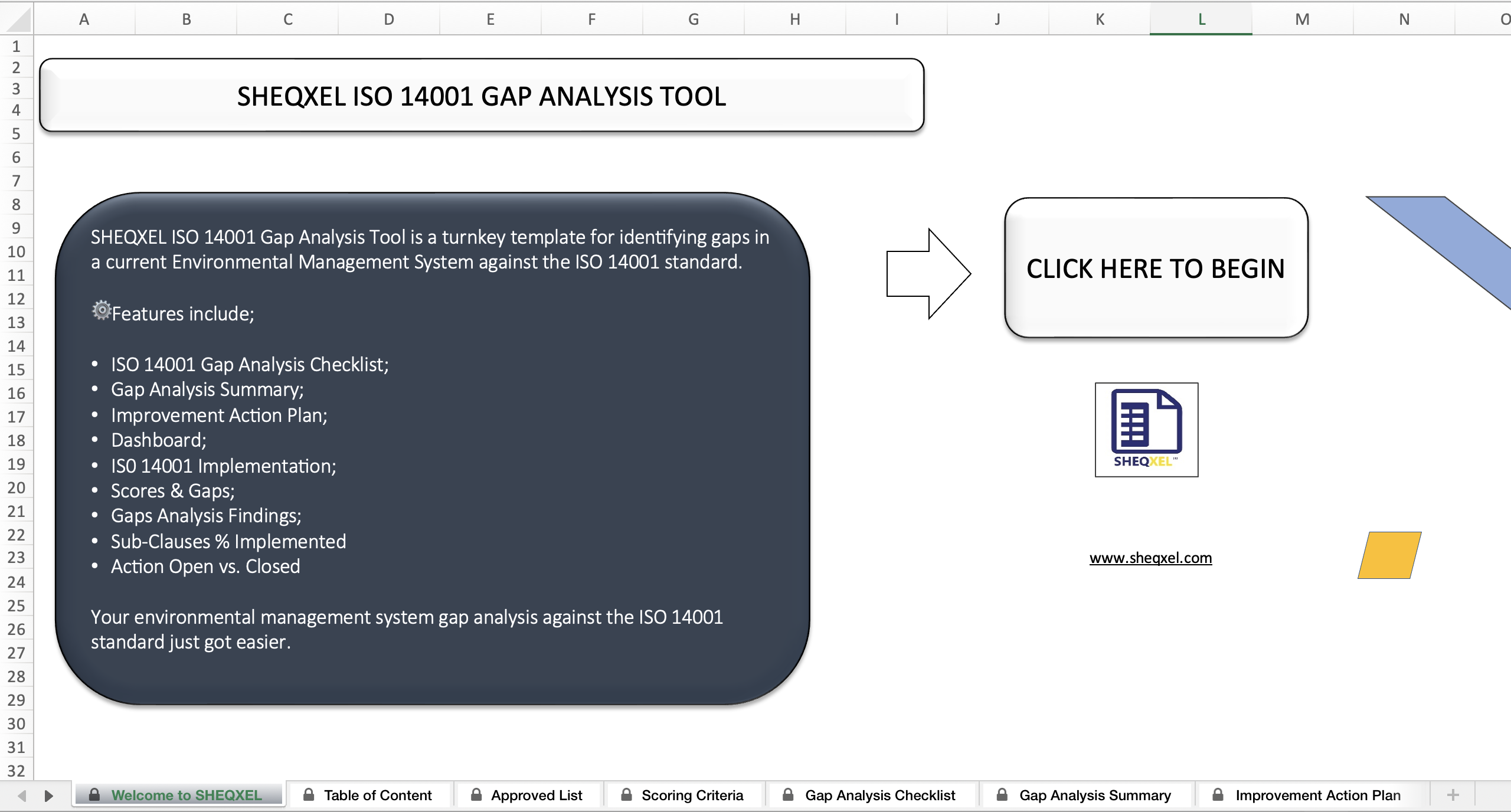Click the SHEQXEL ISO 14001 GAP ANALYSIS TOOL title box
Image resolution: width=1511 pixels, height=812 pixels.
pos(482,96)
